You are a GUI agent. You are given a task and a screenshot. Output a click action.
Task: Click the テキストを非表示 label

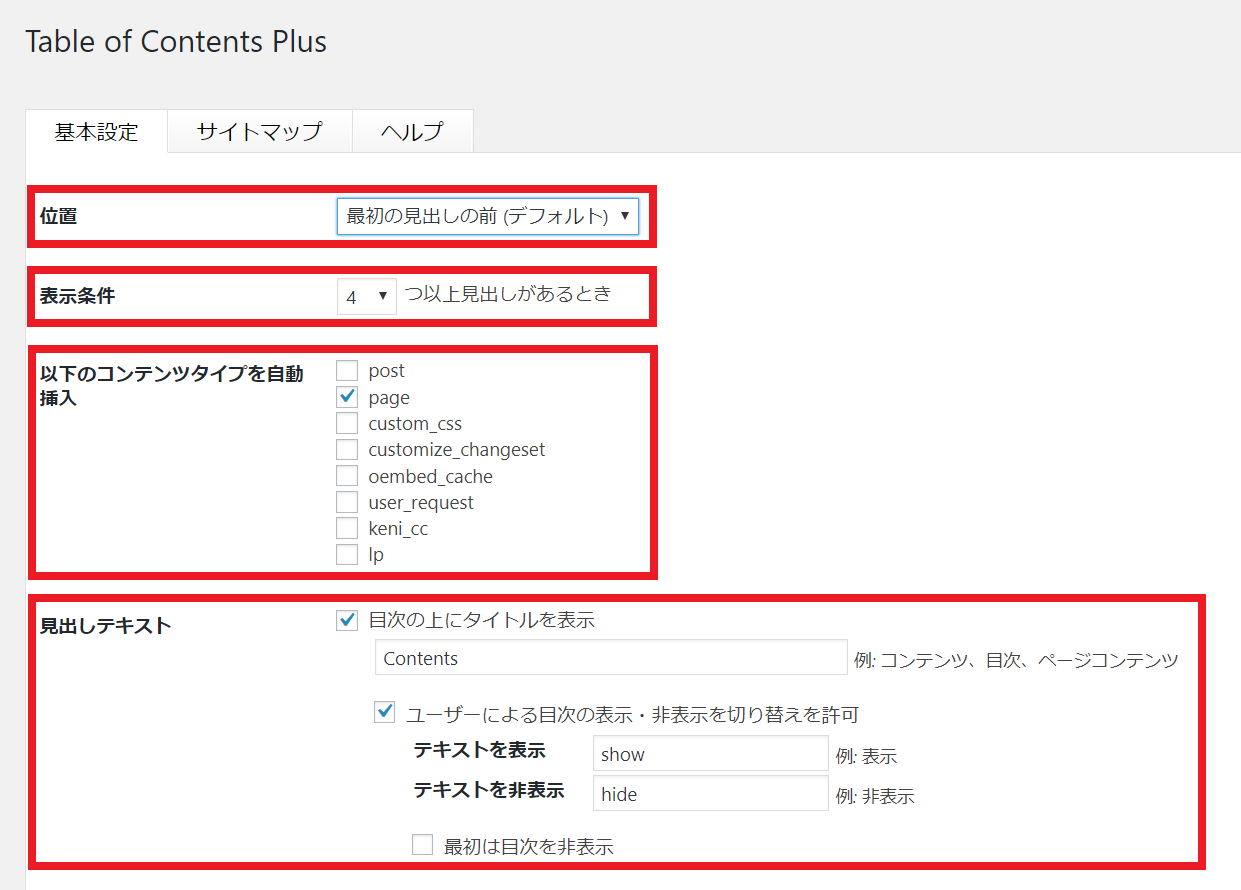(489, 790)
